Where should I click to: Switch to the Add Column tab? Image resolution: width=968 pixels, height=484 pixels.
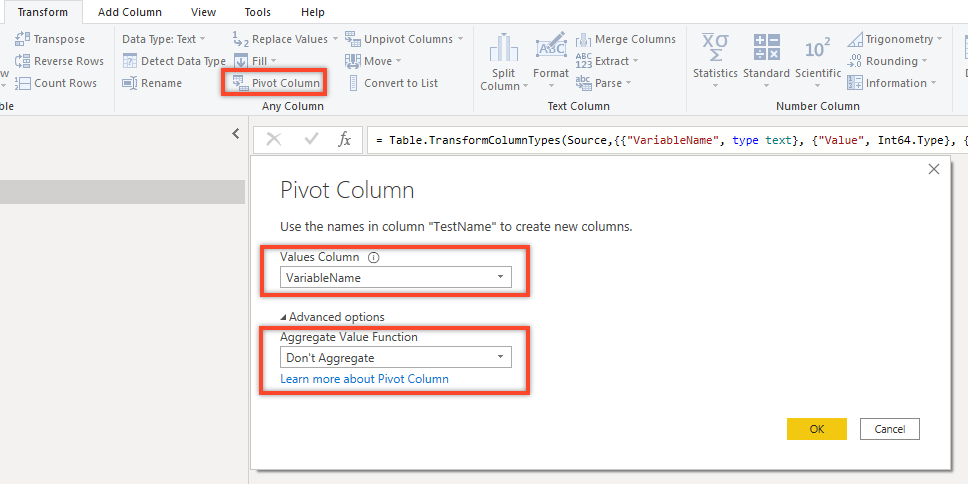(130, 12)
